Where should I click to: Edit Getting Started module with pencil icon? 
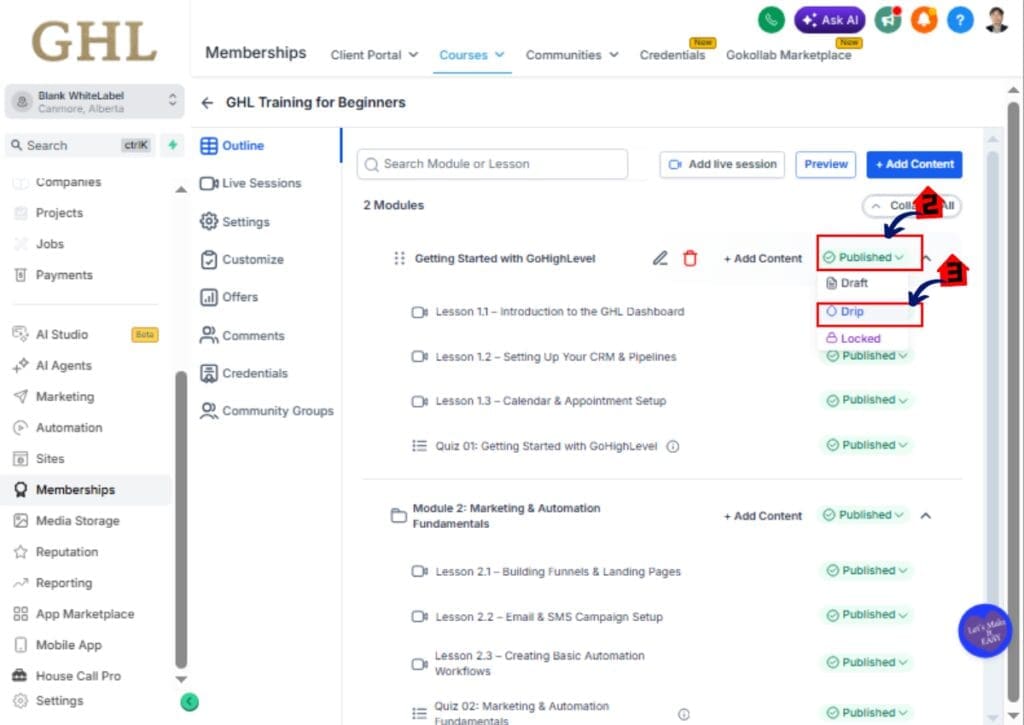(660, 259)
